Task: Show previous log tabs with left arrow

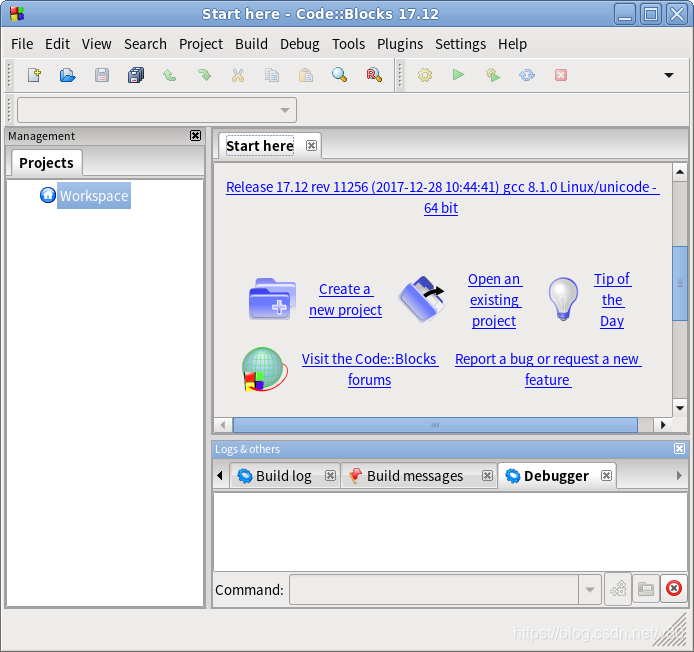Action: click(220, 476)
